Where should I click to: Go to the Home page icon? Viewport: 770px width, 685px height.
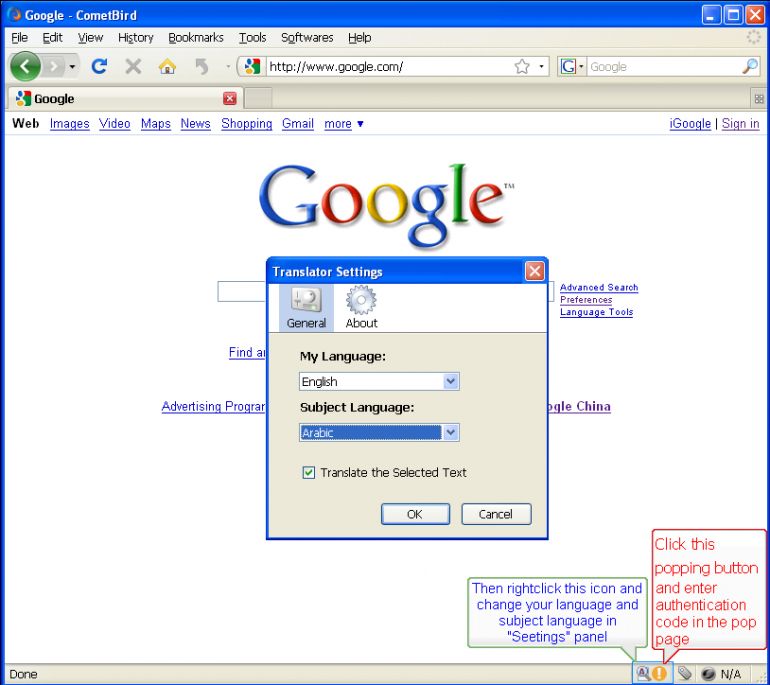tap(169, 67)
